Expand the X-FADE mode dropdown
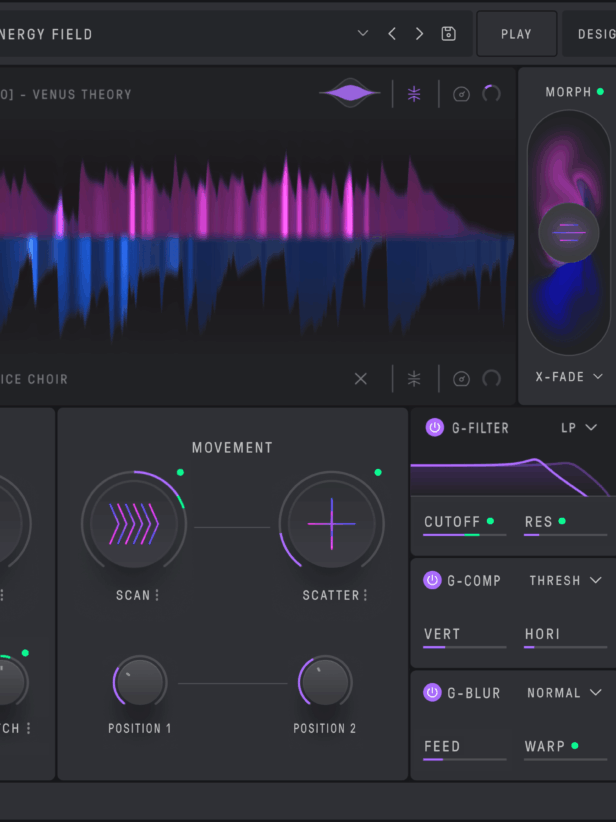This screenshot has width=616, height=822. pos(569,377)
